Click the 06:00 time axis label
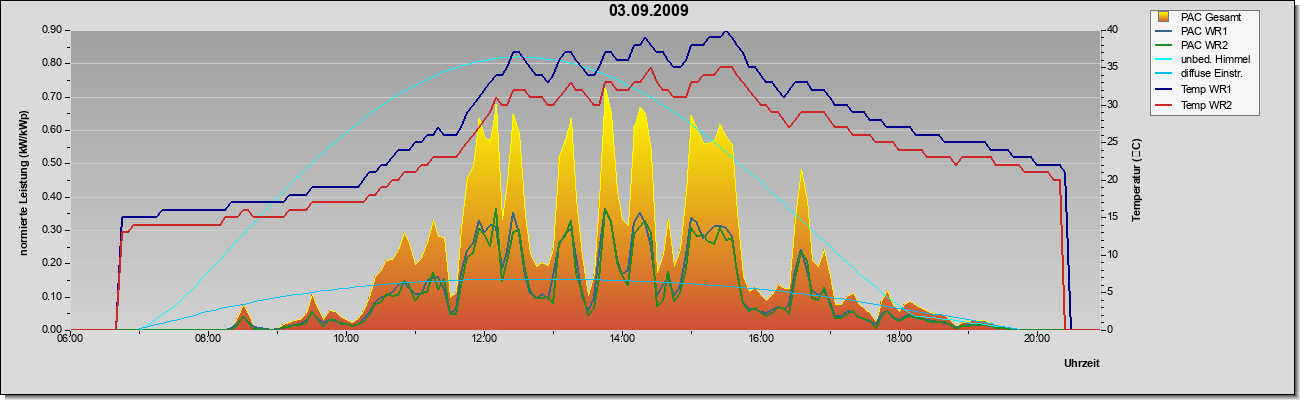This screenshot has width=1300, height=400. coord(70,338)
